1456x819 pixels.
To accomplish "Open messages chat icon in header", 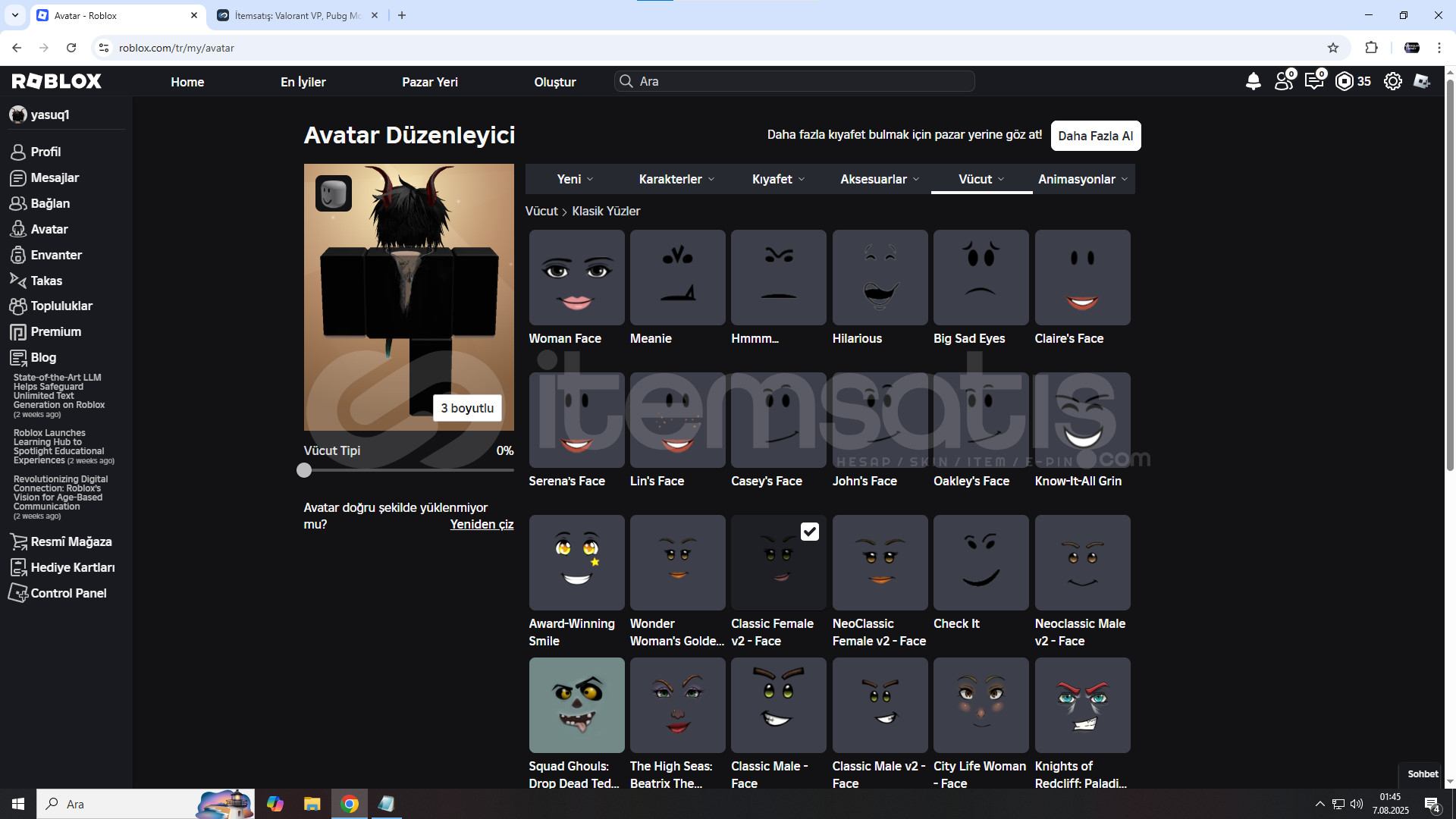I will (x=1315, y=80).
